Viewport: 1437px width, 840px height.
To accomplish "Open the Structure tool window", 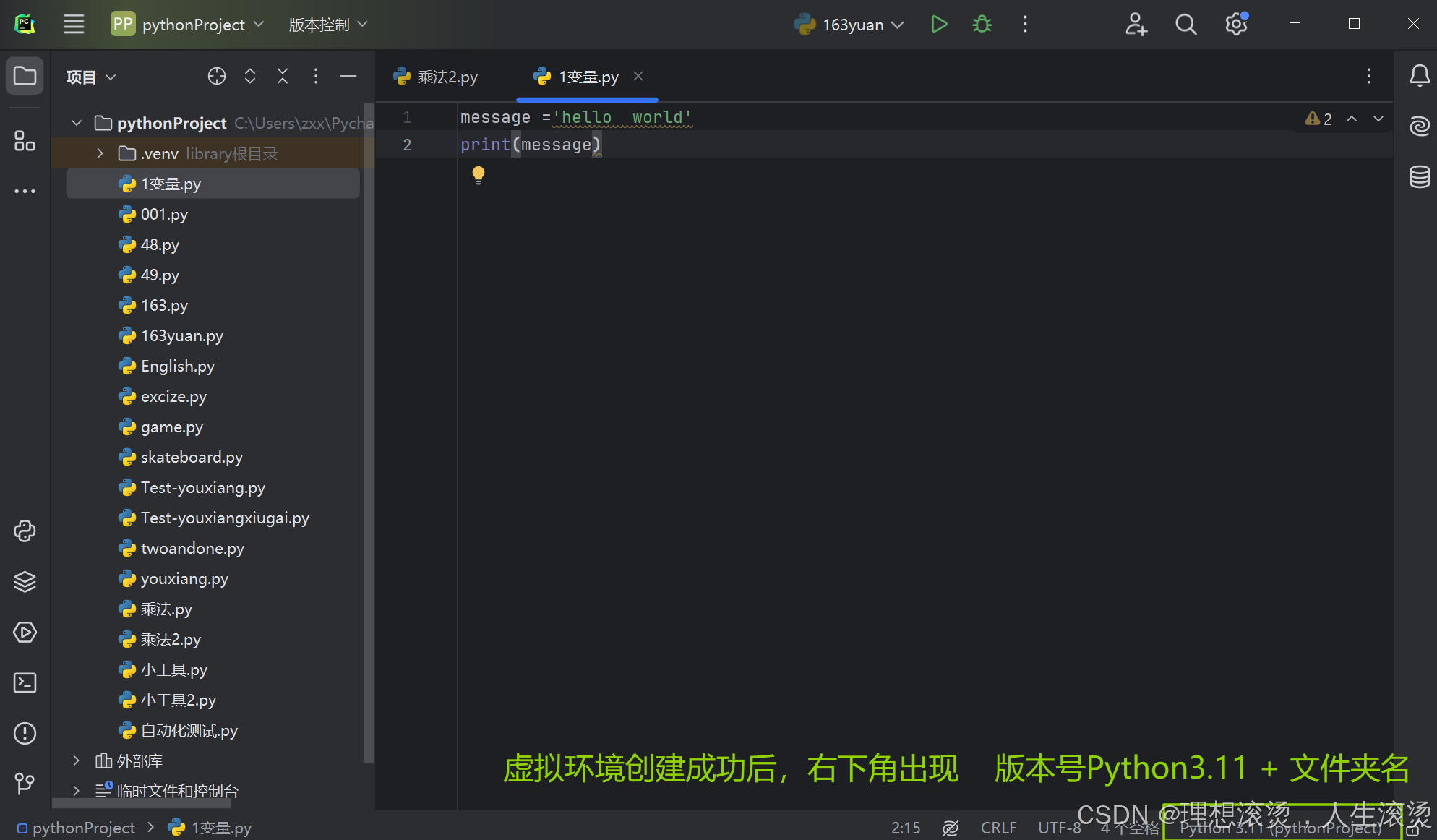I will pos(25,140).
